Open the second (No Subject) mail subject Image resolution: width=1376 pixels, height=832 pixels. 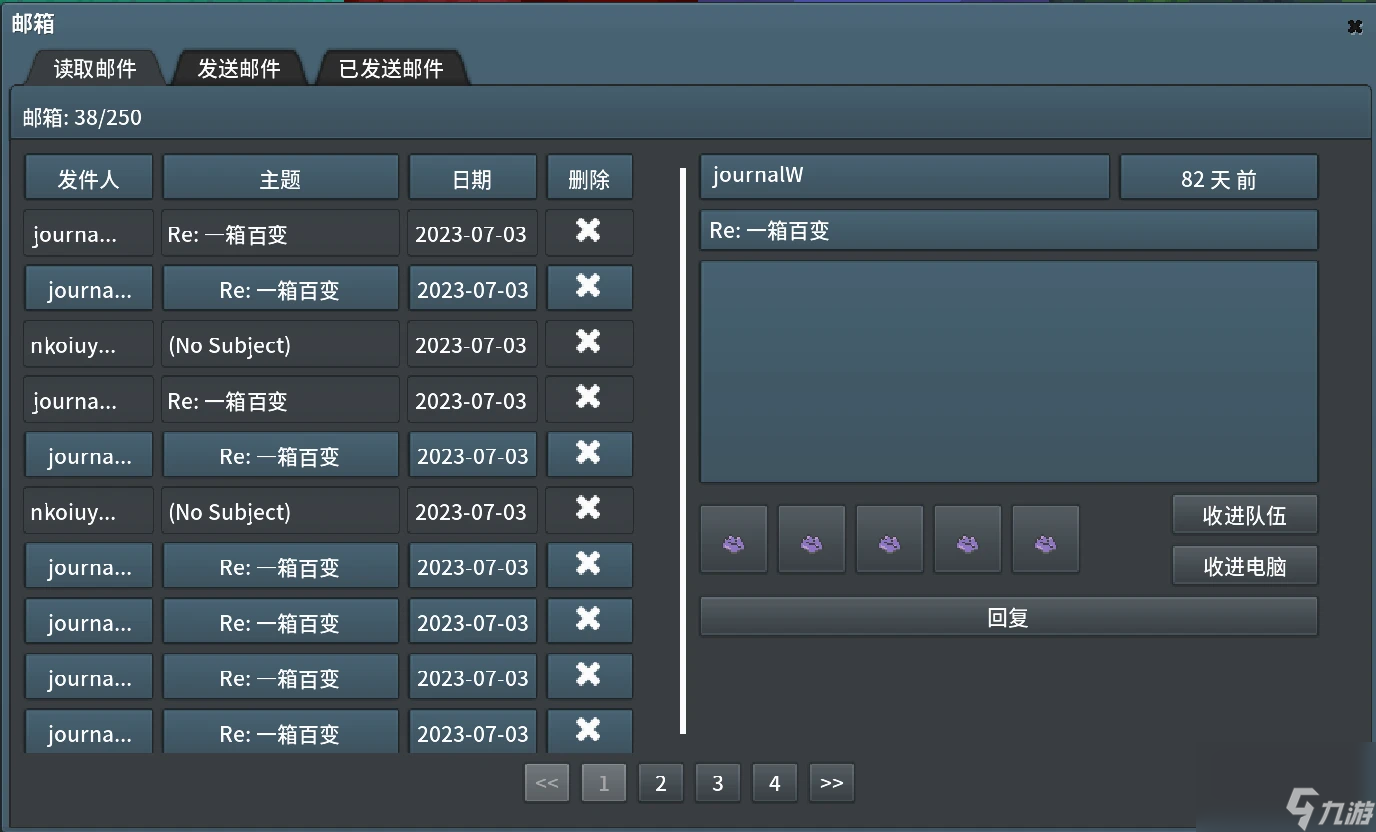280,510
